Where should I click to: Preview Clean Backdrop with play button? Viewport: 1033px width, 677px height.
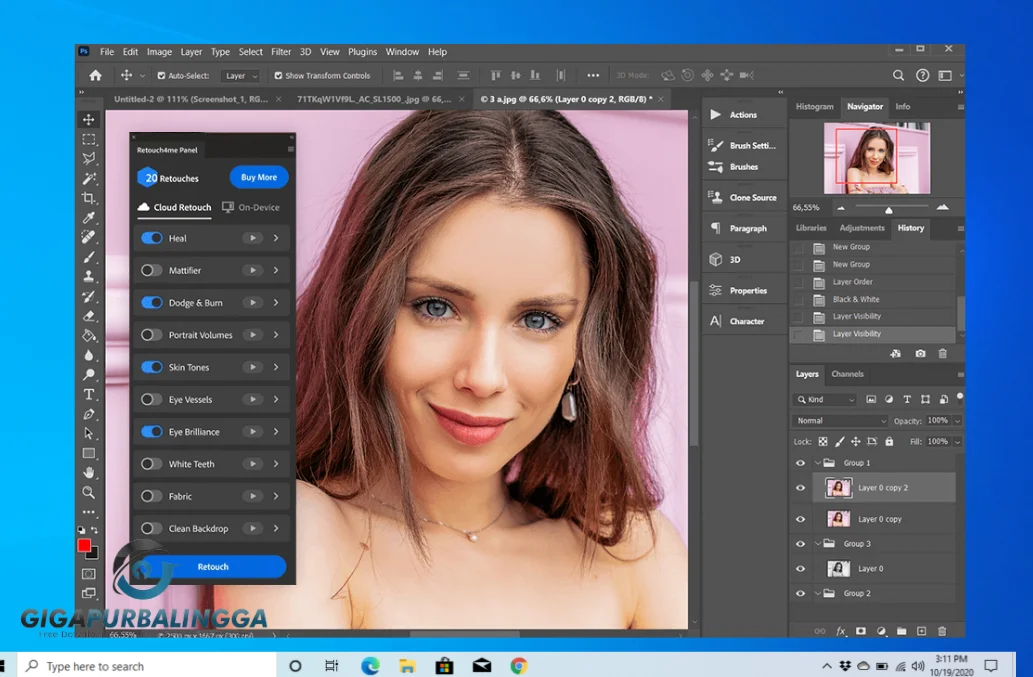pos(252,528)
